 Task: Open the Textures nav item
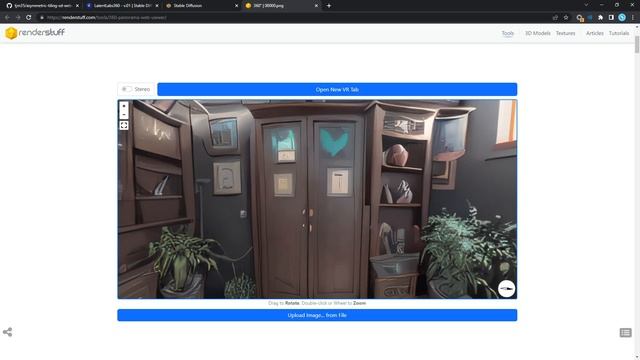click(x=565, y=33)
